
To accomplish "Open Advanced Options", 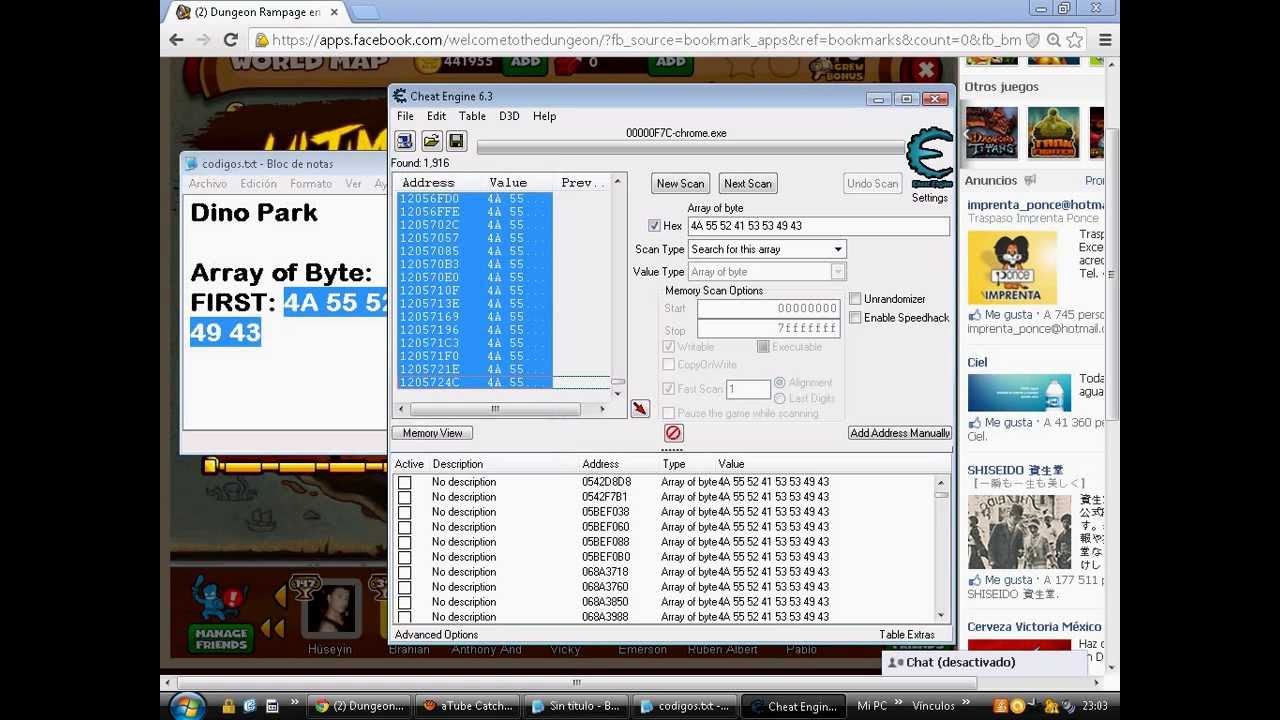I will click(x=436, y=635).
